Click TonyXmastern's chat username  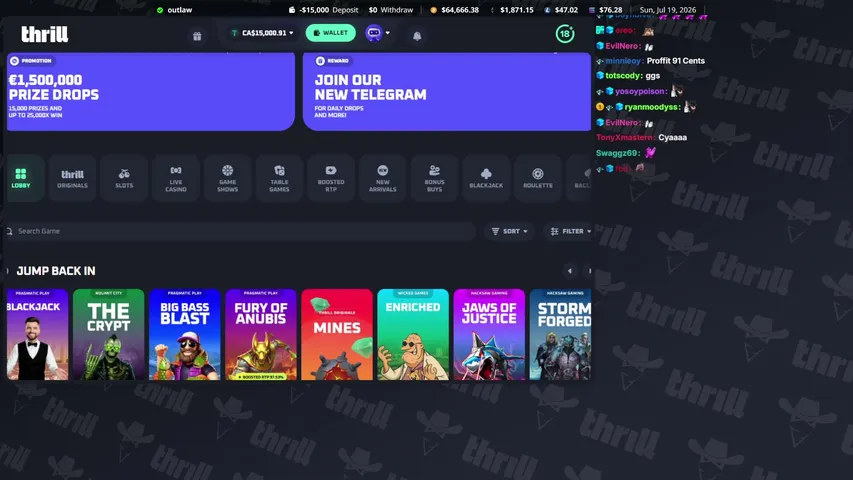(x=625, y=138)
